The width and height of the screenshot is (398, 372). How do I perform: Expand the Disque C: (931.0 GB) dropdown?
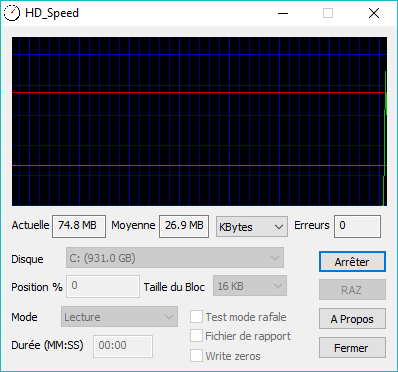point(175,258)
